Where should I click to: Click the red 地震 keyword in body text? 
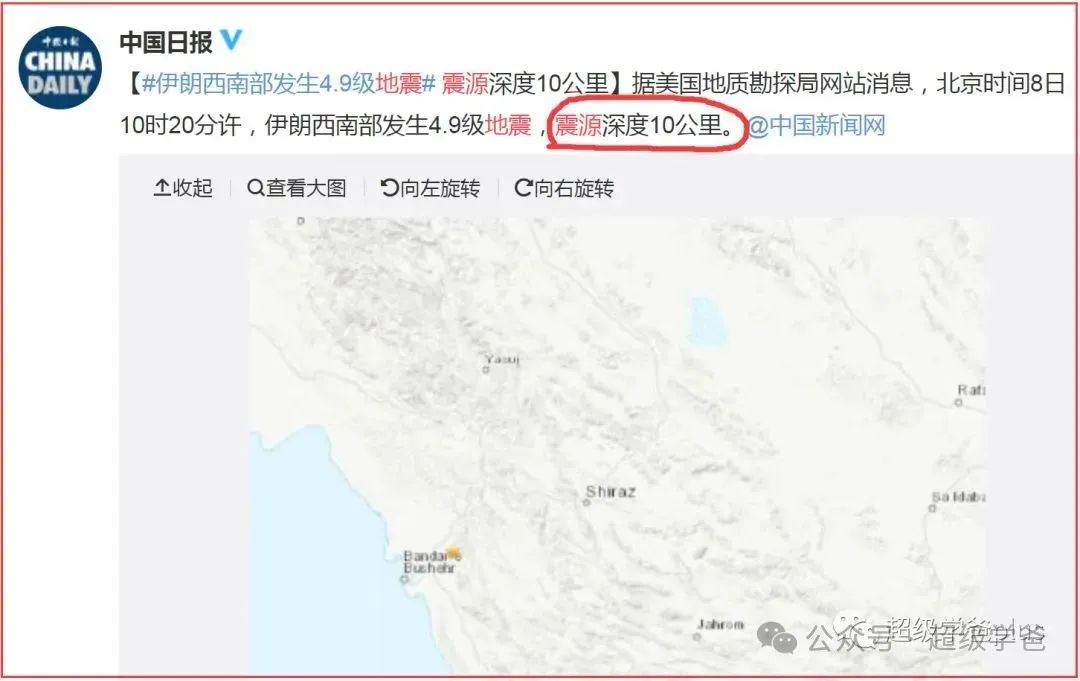click(508, 125)
